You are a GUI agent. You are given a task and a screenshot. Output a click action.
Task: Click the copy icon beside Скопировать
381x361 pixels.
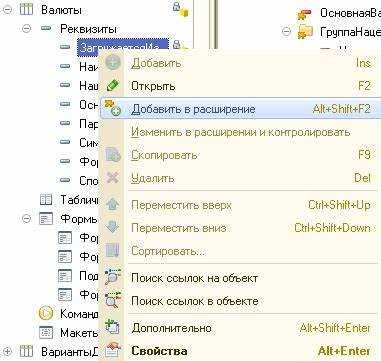click(x=113, y=155)
